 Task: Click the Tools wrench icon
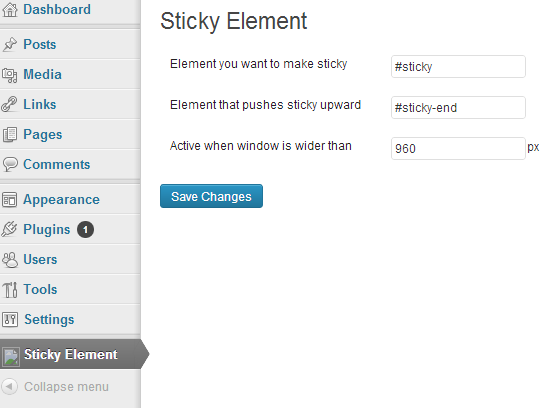pyautogui.click(x=10, y=289)
